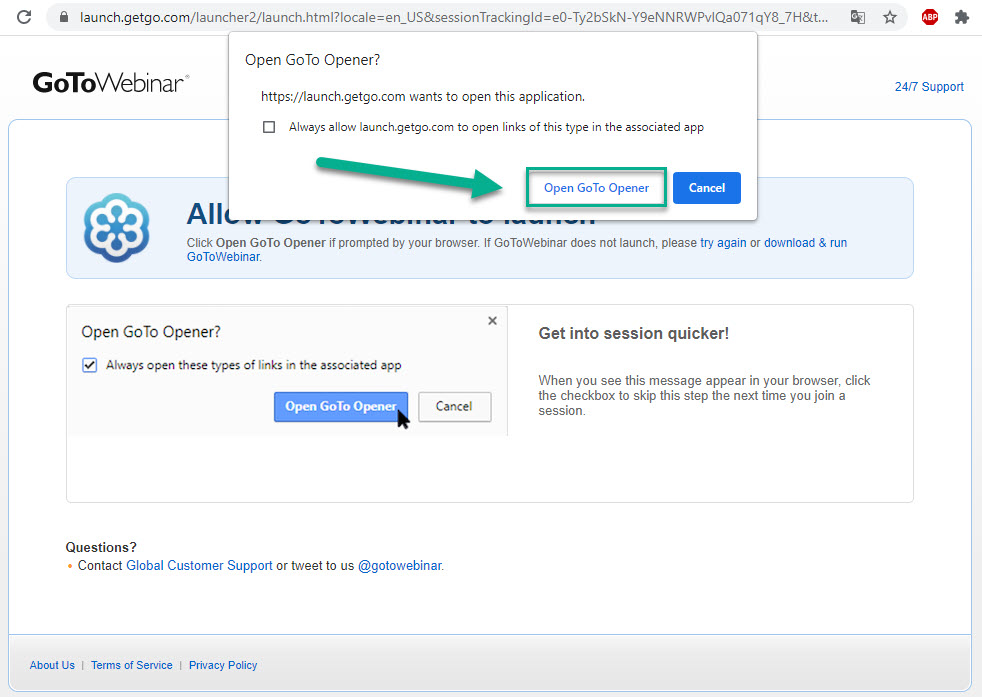The image size is (982, 697).
Task: Open the @gotowebinar Twitter link
Action: 400,565
